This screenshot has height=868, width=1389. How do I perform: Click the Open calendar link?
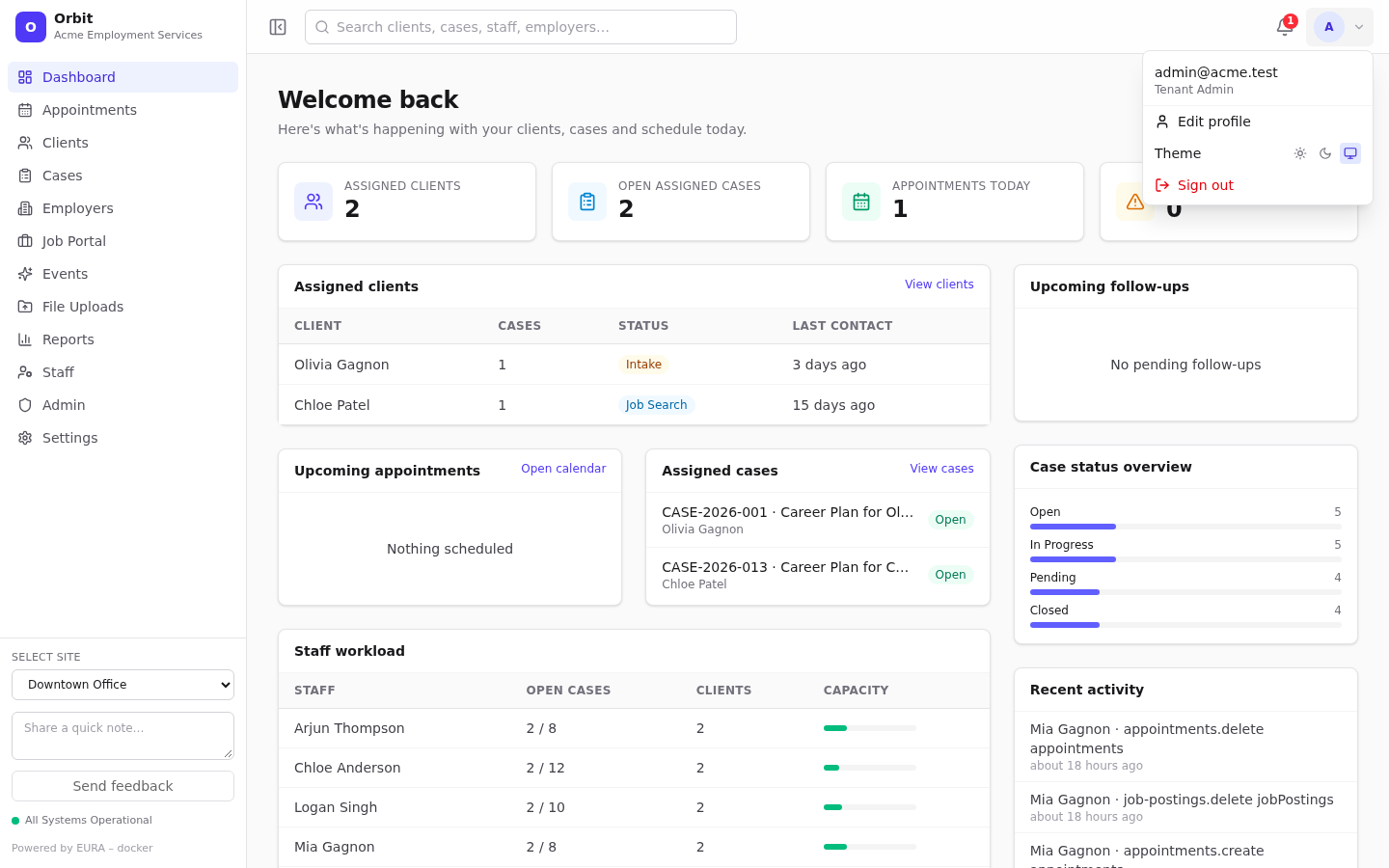click(563, 469)
